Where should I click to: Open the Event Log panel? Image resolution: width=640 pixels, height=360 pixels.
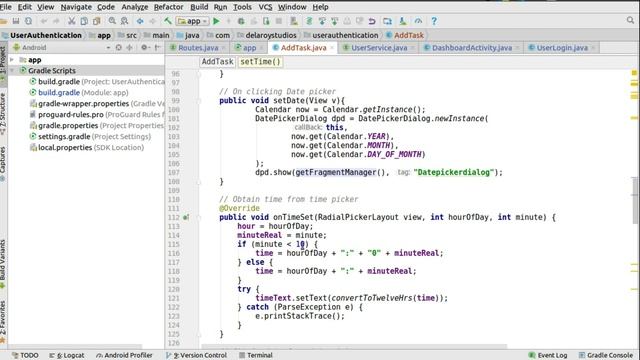[x=548, y=355]
